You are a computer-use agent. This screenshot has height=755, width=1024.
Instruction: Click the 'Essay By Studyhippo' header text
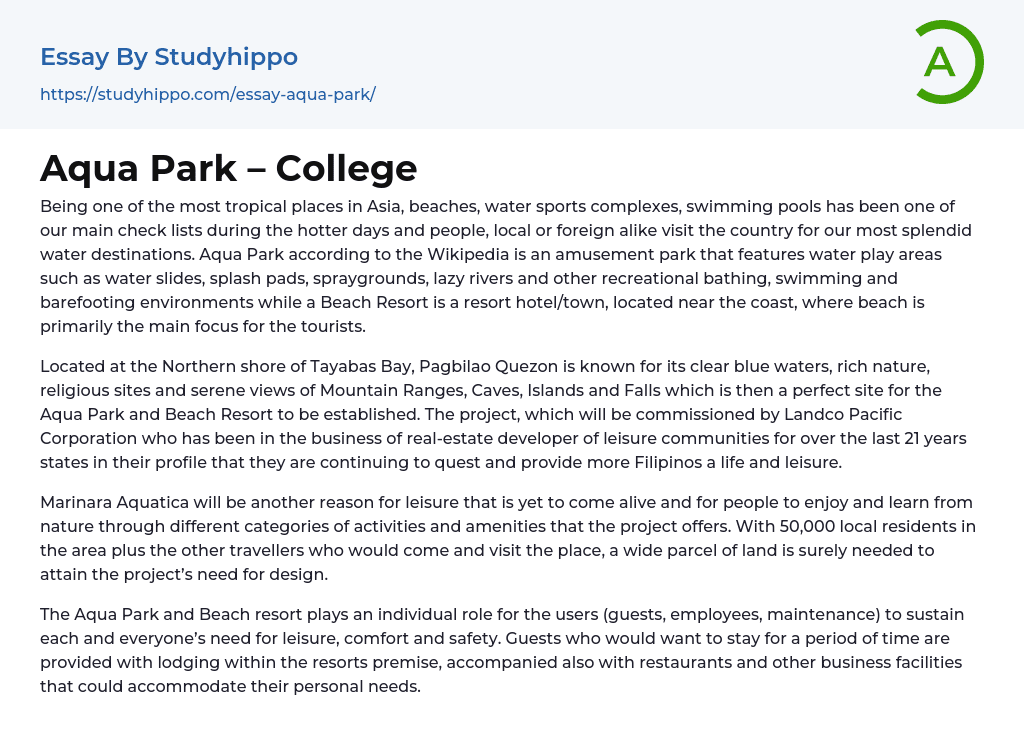(x=169, y=57)
